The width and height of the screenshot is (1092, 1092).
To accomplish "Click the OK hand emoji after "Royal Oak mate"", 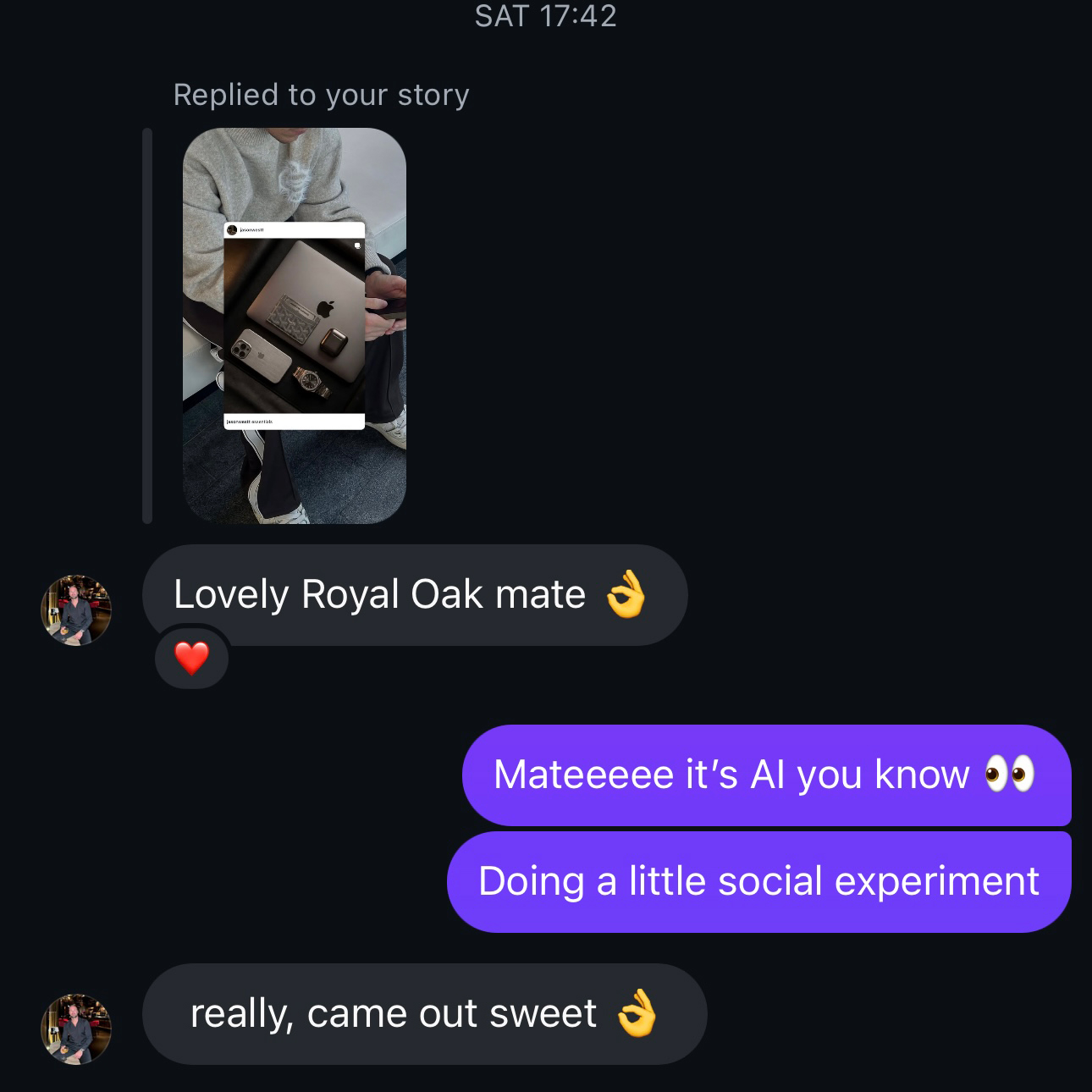I will click(626, 594).
